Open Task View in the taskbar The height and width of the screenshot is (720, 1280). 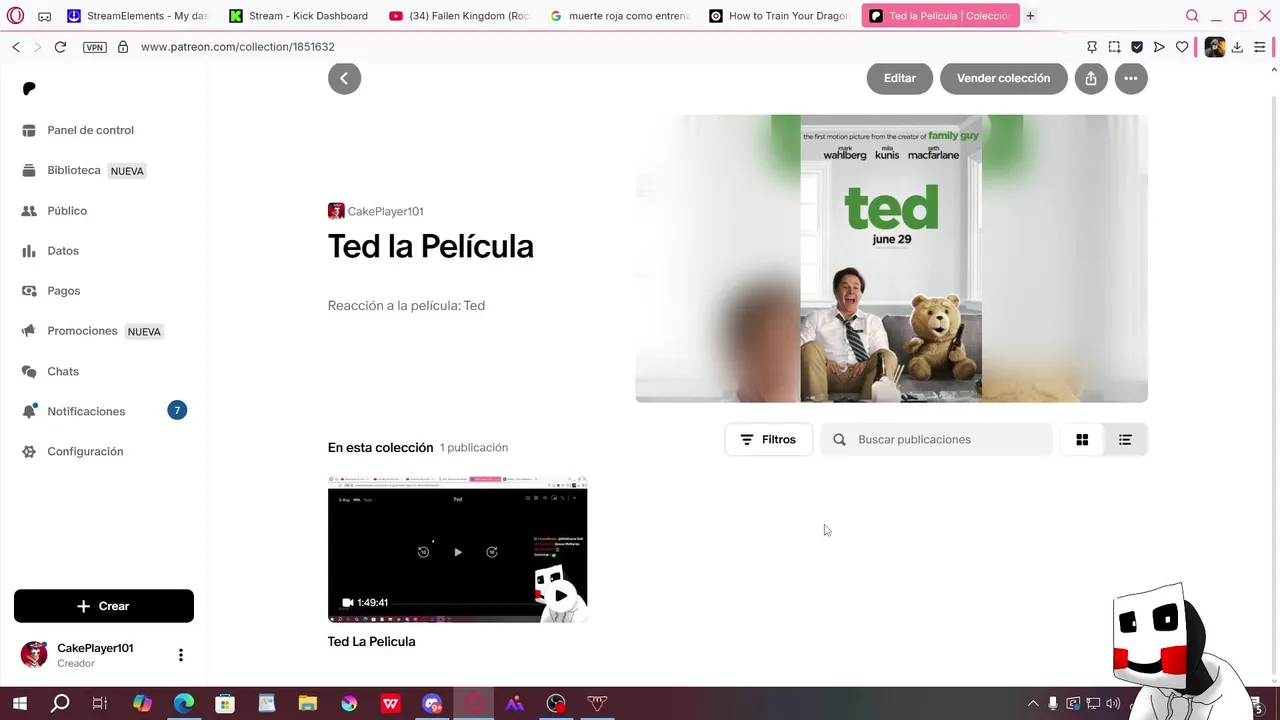tap(100, 704)
